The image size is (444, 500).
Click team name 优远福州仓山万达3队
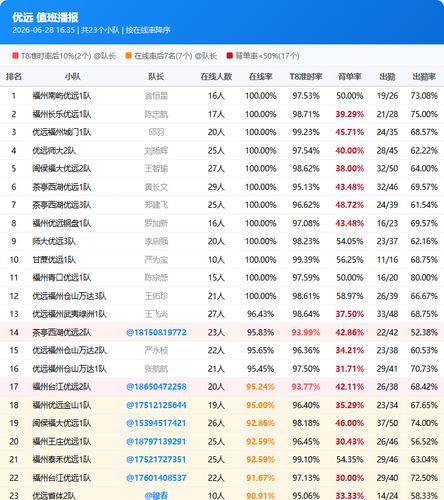point(69,296)
